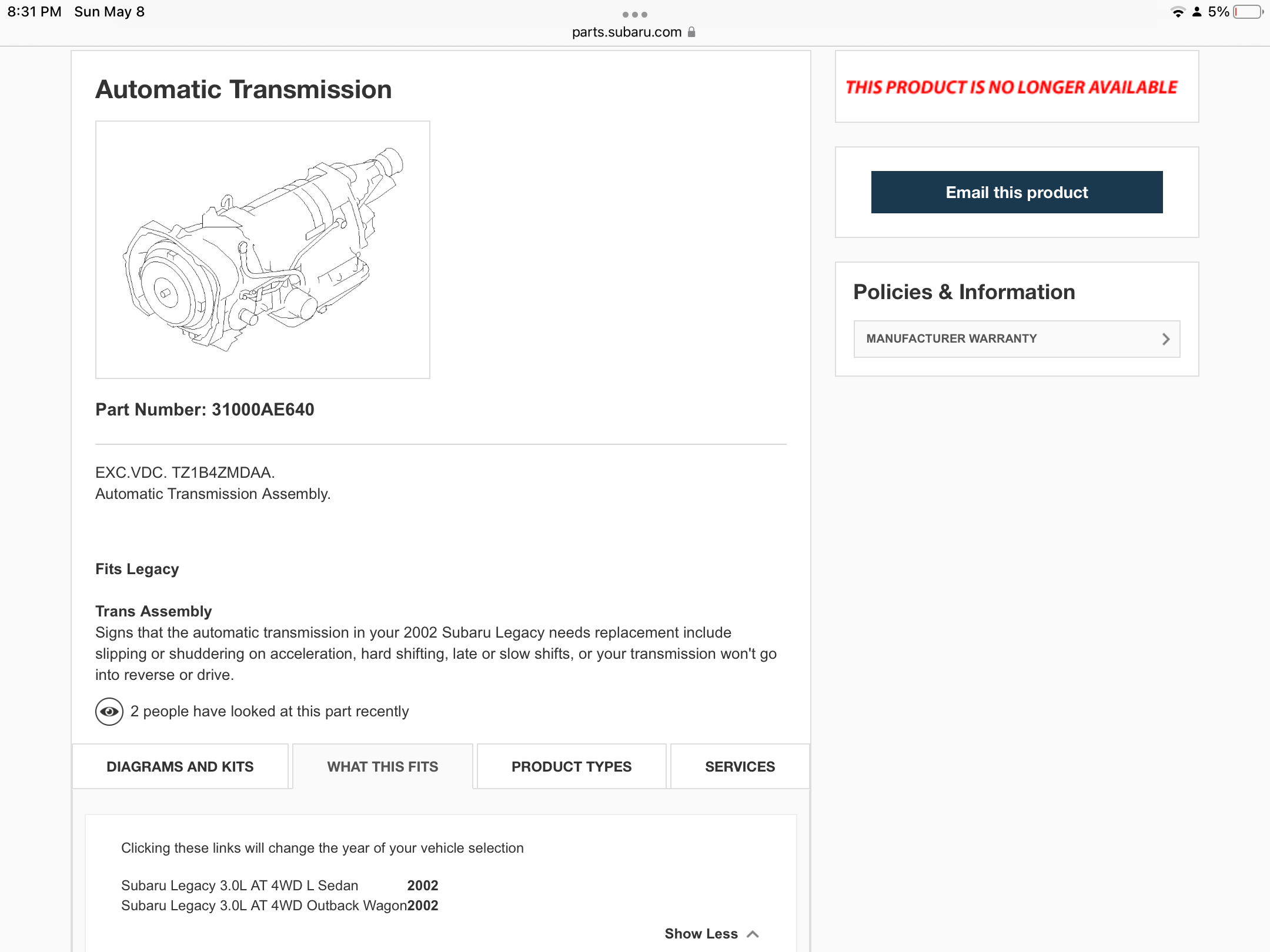Select Subaru Legacy 3.0L L Sedan link
The height and width of the screenshot is (952, 1270).
240,886
